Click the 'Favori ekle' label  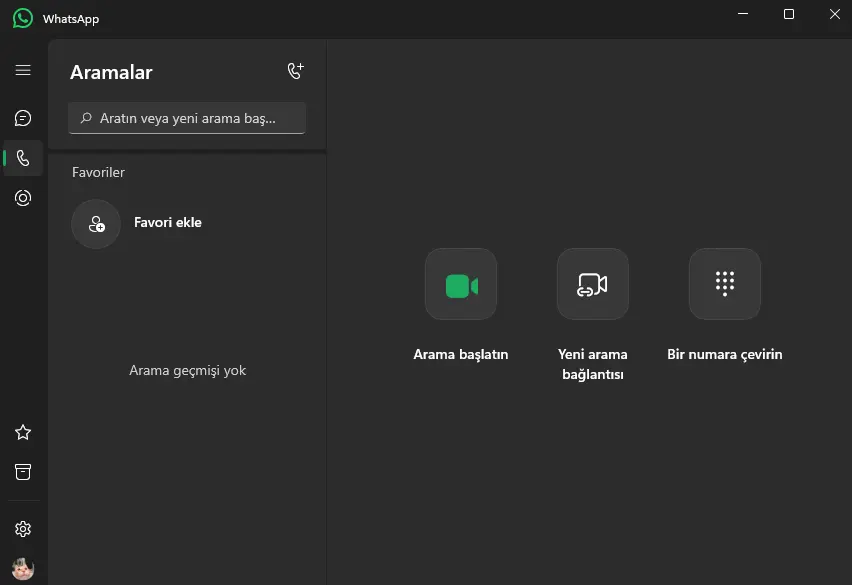(168, 223)
